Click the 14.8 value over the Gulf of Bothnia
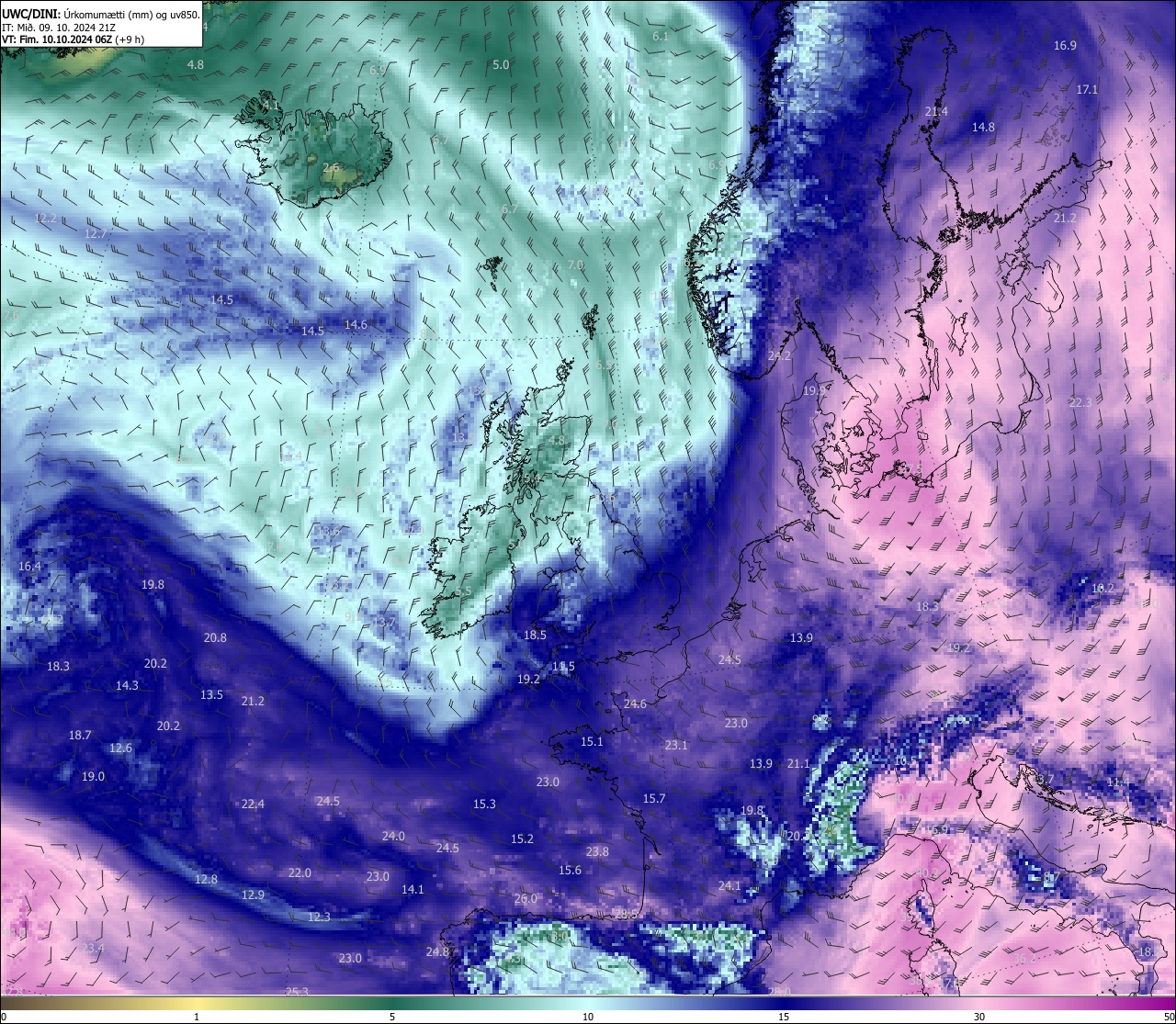This screenshot has width=1176, height=1024. pyautogui.click(x=983, y=127)
